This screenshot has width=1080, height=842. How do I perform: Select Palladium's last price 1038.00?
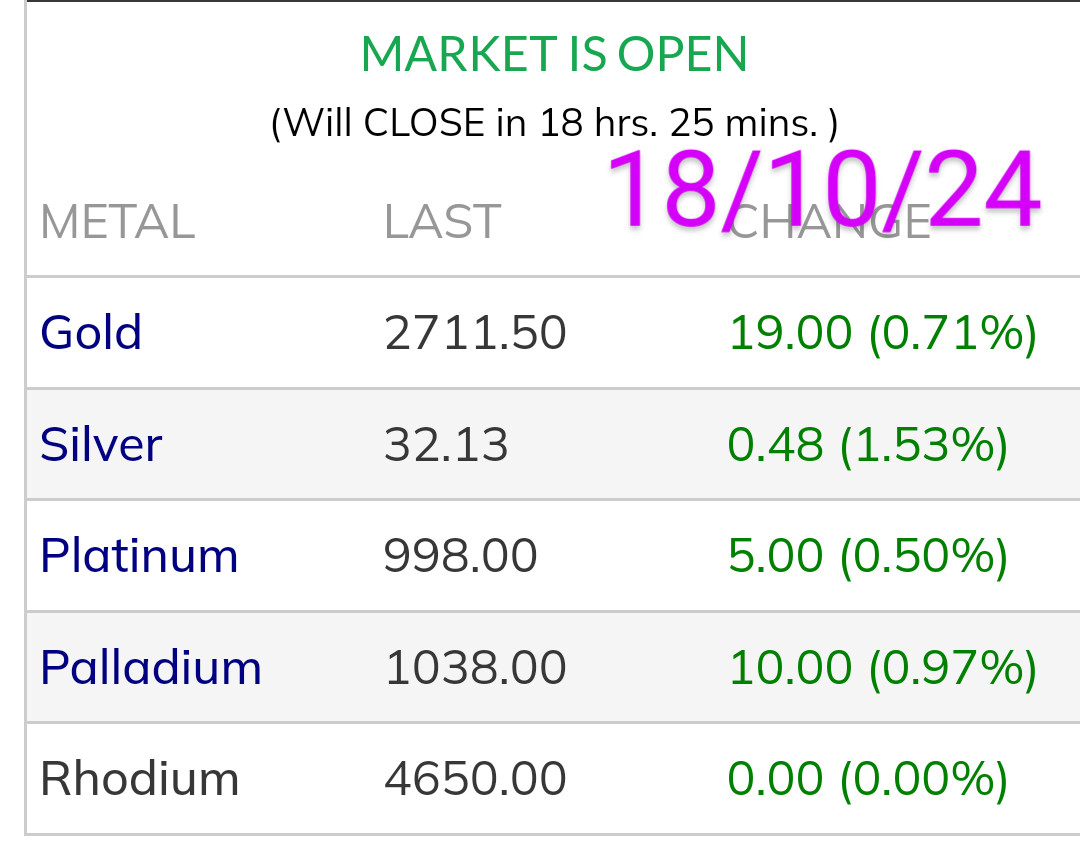click(475, 667)
